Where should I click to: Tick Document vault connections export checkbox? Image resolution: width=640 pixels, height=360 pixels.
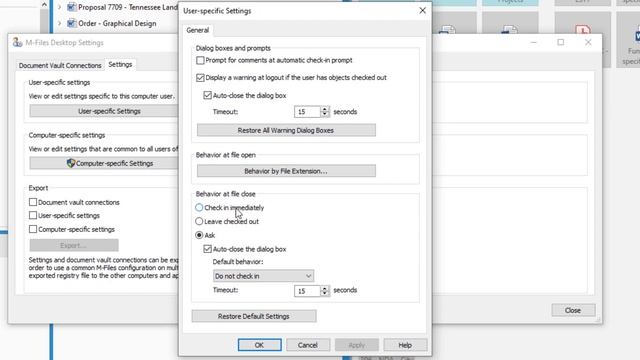click(x=33, y=202)
